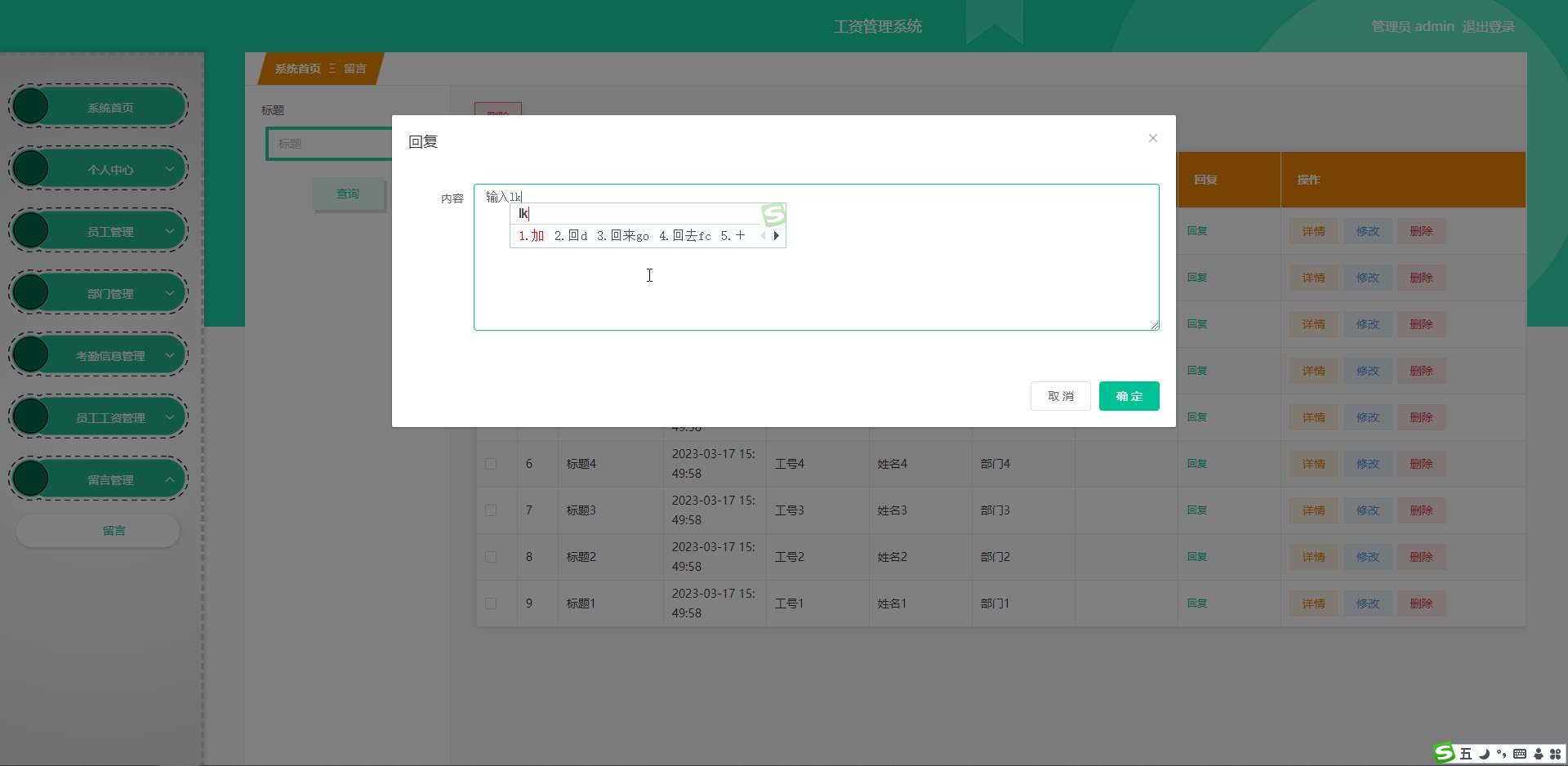Click 退出登录 to log out
This screenshot has height=766, width=1568.
point(1488,27)
